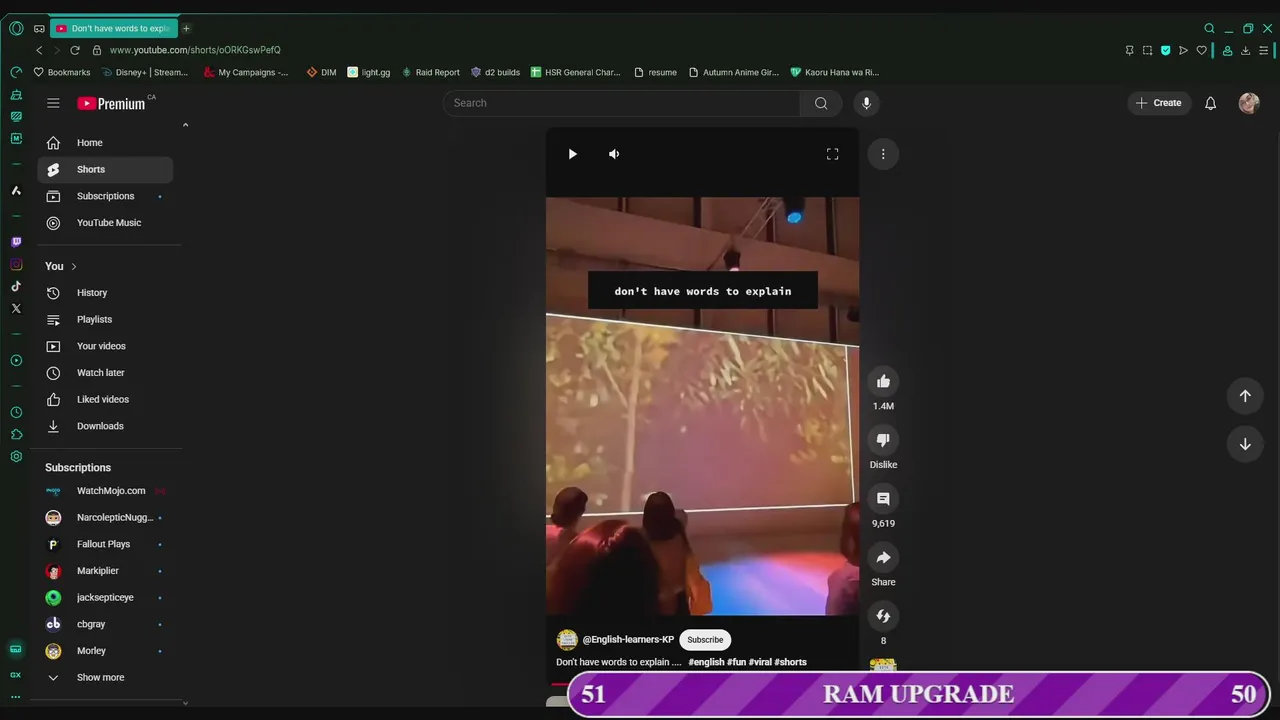Open the ad blocker shield icon
Image resolution: width=1280 pixels, height=720 pixels.
[1165, 50]
